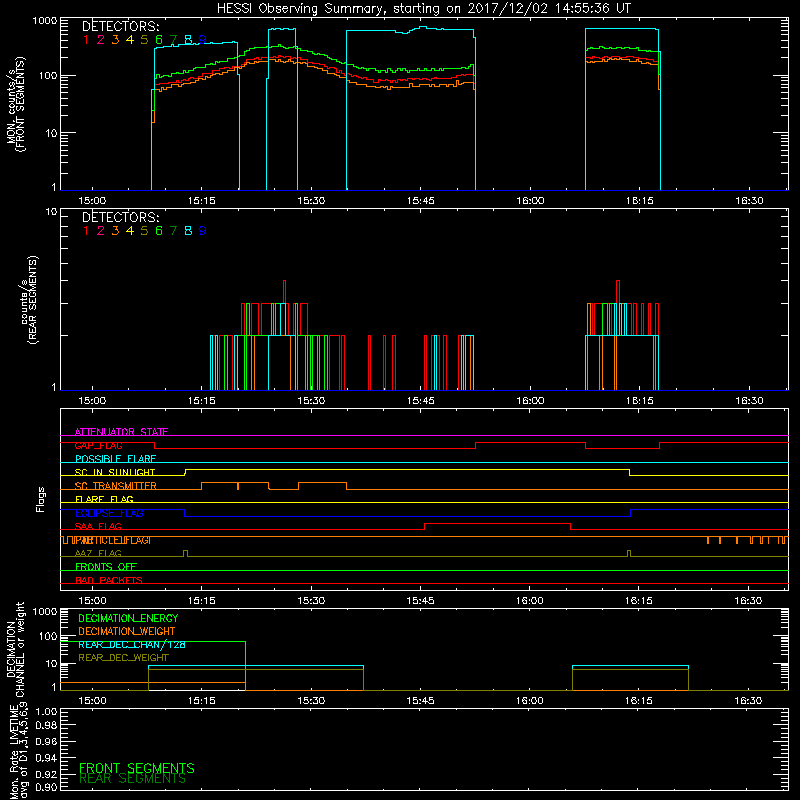
Task: Click 16:30 tick under the decimation plot
Action: pyautogui.click(x=748, y=701)
